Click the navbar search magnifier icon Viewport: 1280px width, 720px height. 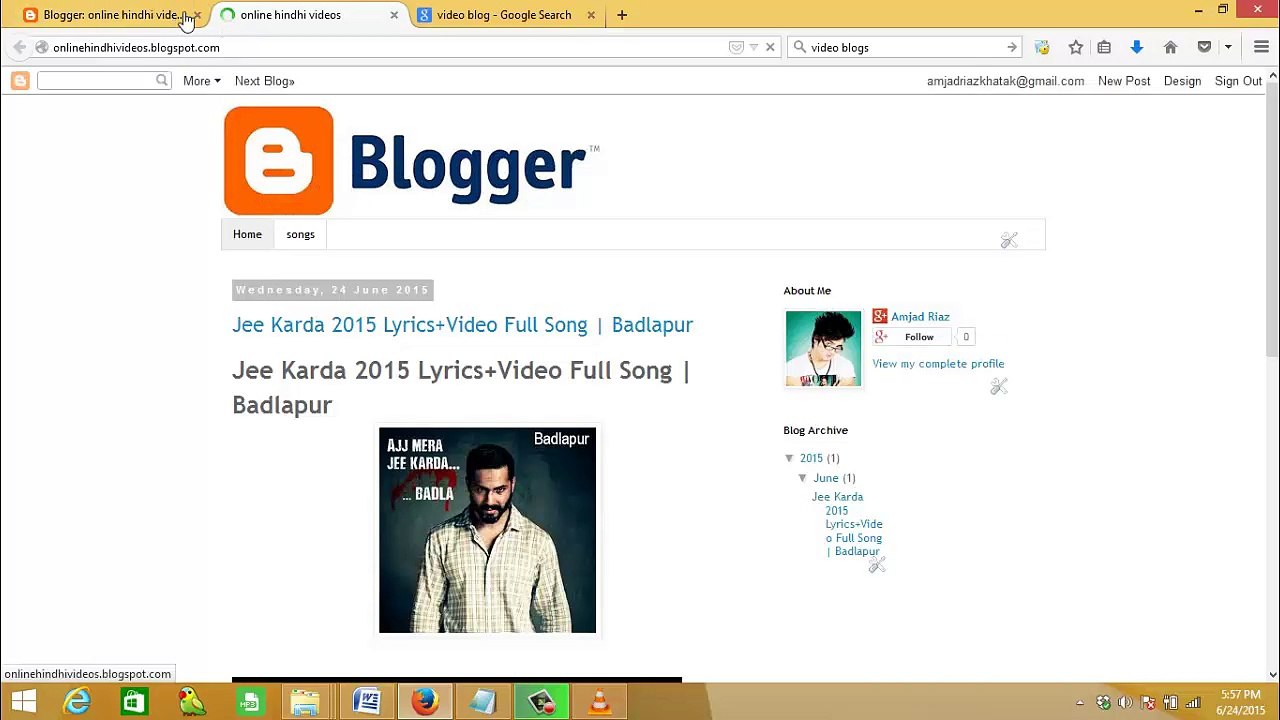point(162,80)
